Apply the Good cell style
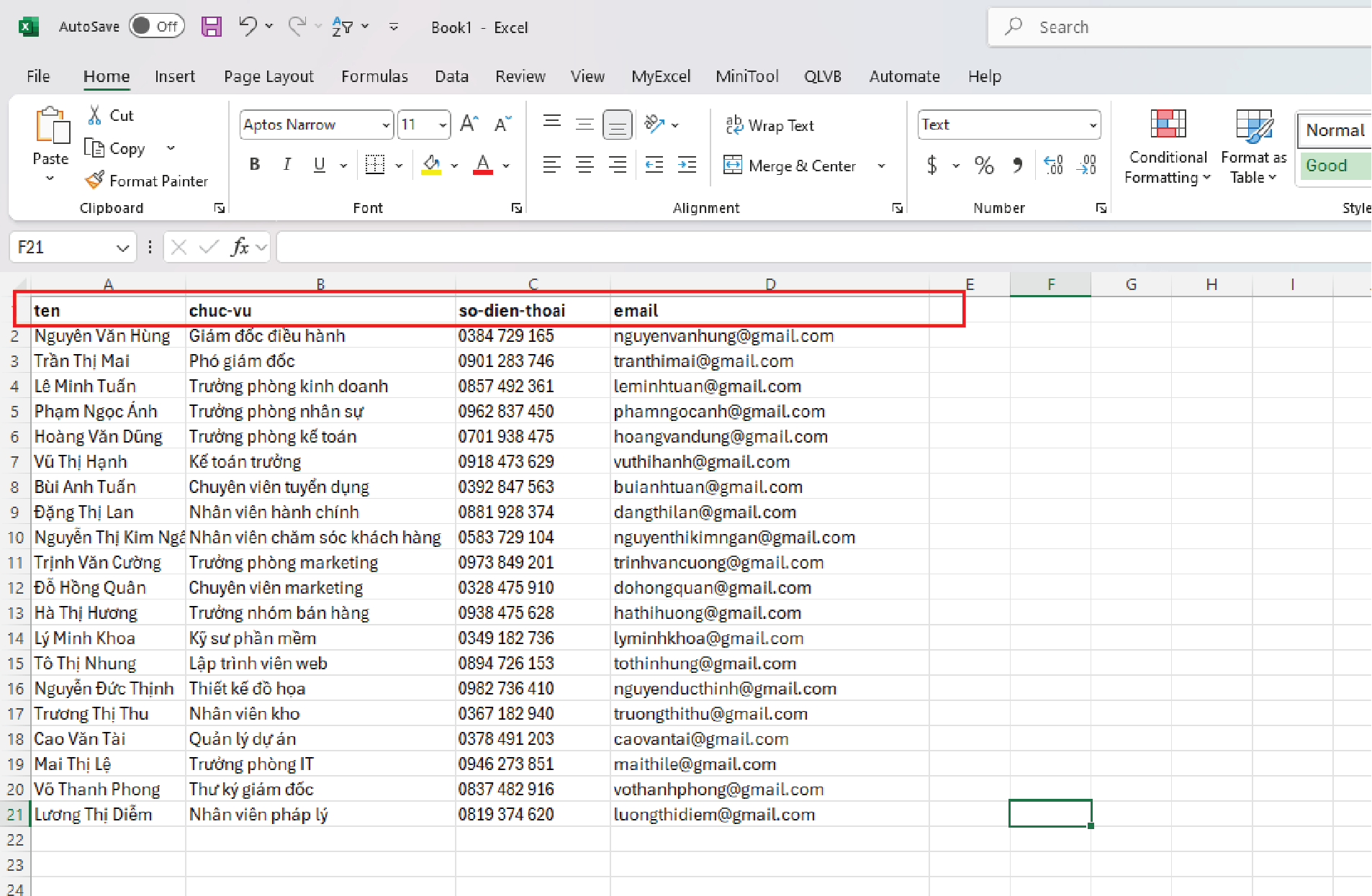Viewport: 1372px width, 896px height. 1334,166
